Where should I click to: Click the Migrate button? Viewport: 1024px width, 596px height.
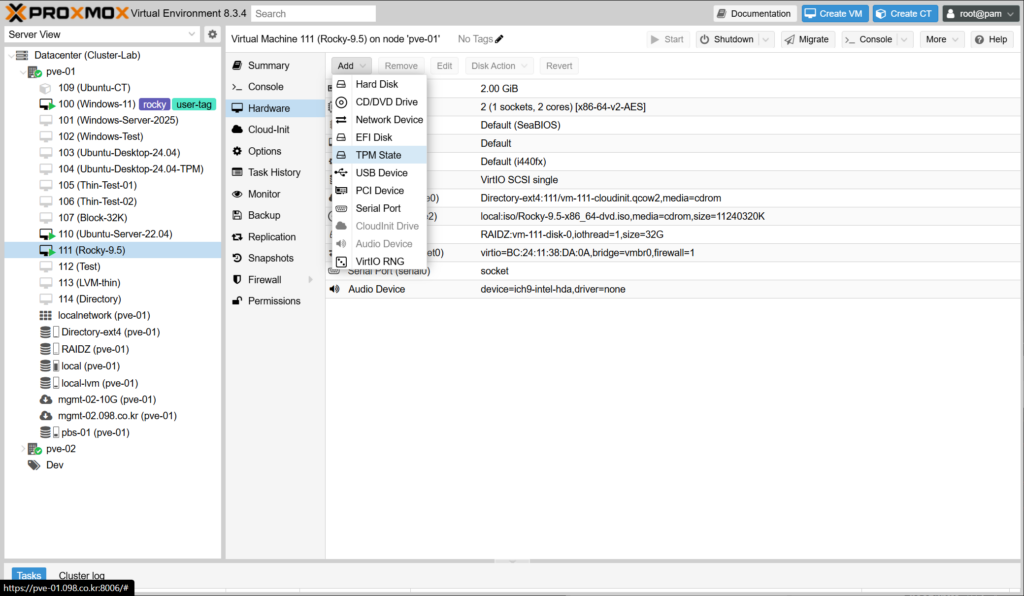[807, 39]
